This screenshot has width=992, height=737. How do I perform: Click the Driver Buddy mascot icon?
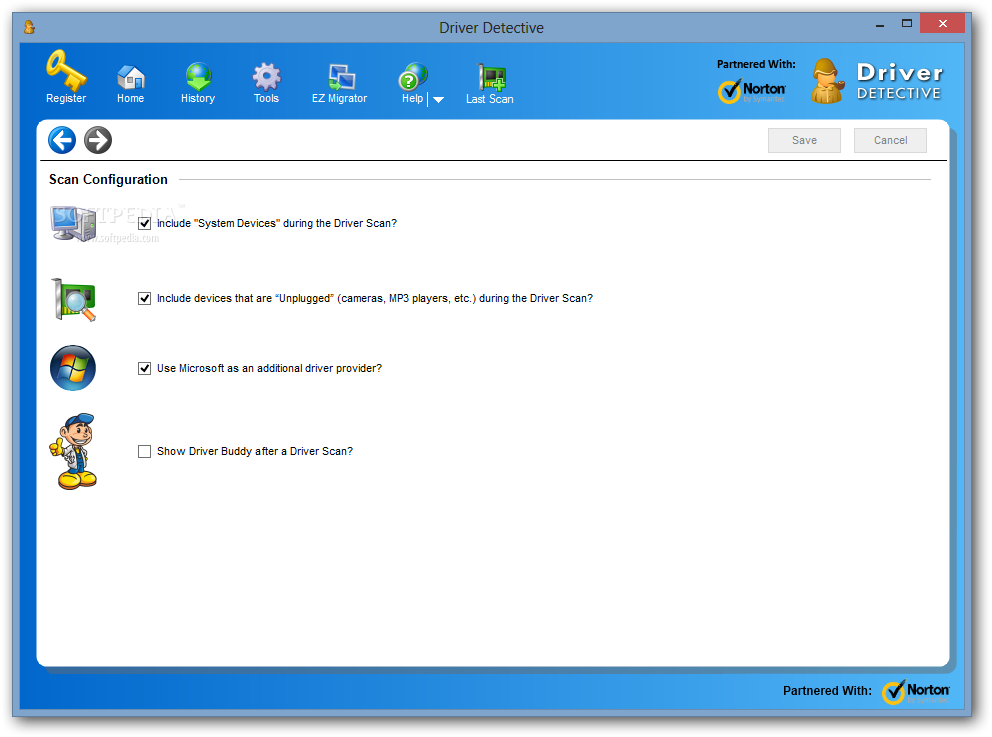click(73, 451)
